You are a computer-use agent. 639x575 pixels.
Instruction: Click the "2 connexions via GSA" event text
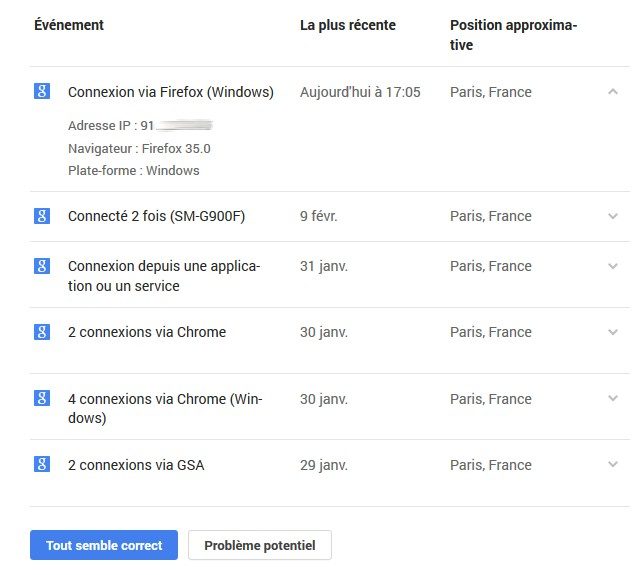[x=136, y=465]
